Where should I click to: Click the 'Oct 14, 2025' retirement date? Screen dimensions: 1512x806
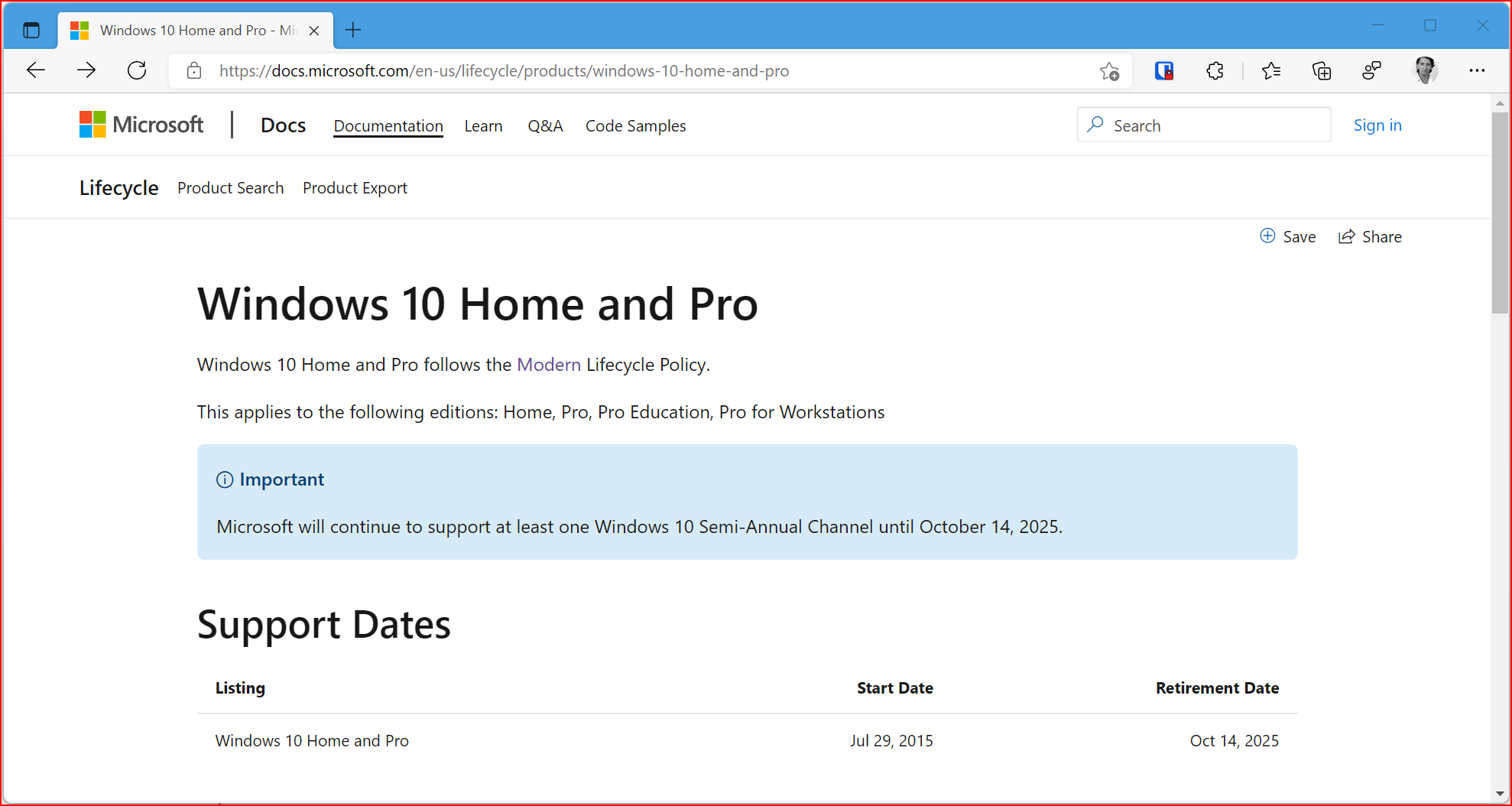(x=1234, y=741)
